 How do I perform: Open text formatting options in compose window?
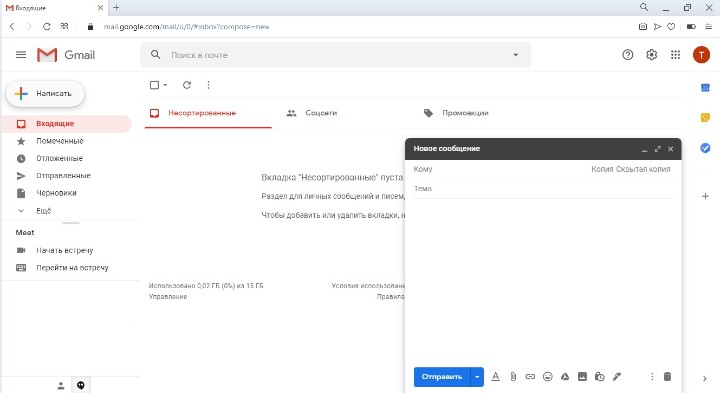tap(495, 376)
